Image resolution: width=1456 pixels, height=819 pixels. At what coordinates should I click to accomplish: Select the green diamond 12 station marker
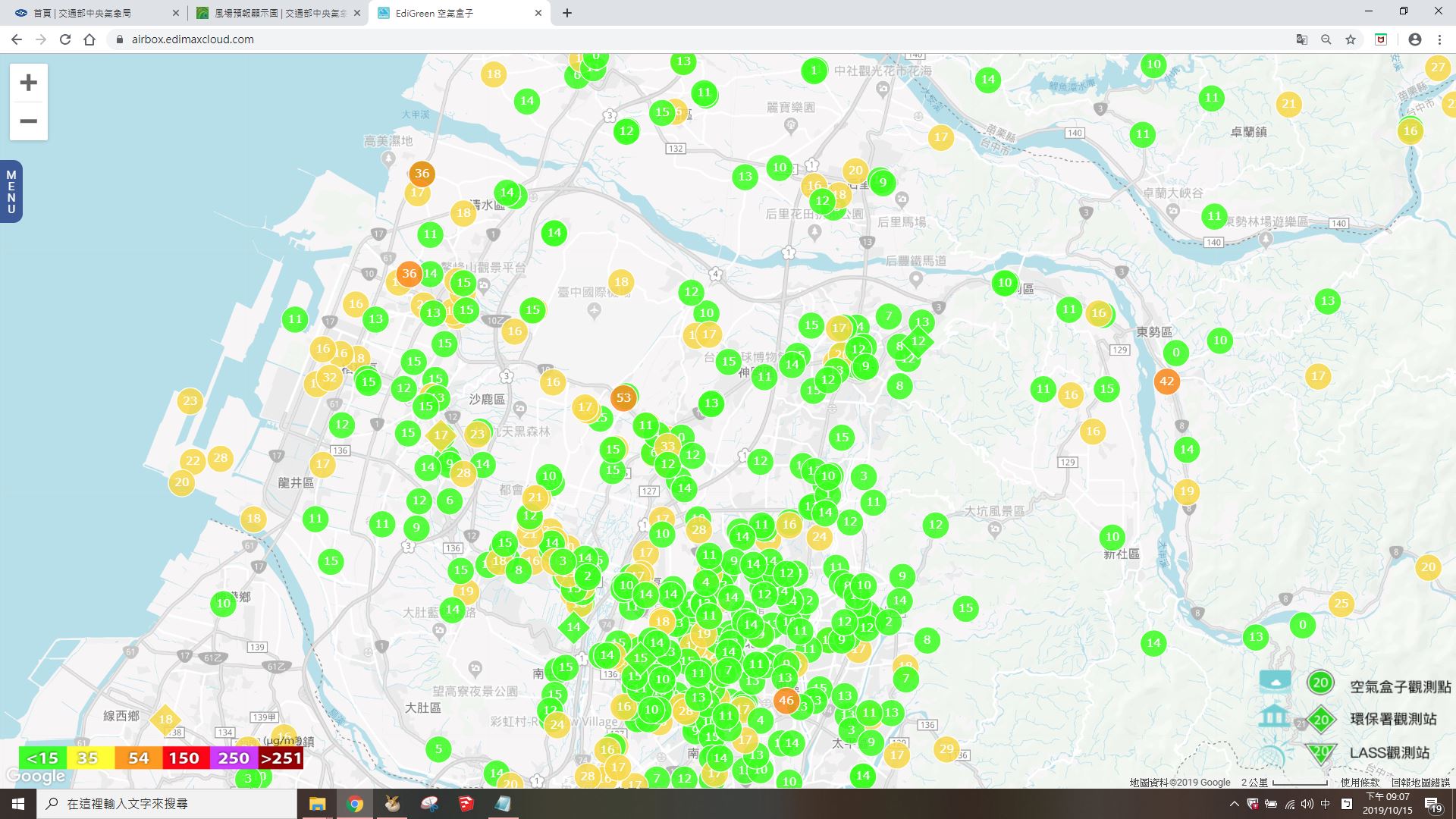918,341
